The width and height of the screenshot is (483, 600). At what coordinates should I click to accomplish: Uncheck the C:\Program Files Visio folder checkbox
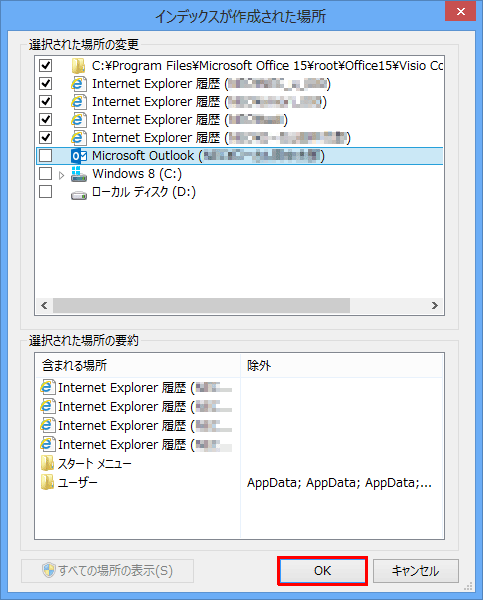point(46,65)
